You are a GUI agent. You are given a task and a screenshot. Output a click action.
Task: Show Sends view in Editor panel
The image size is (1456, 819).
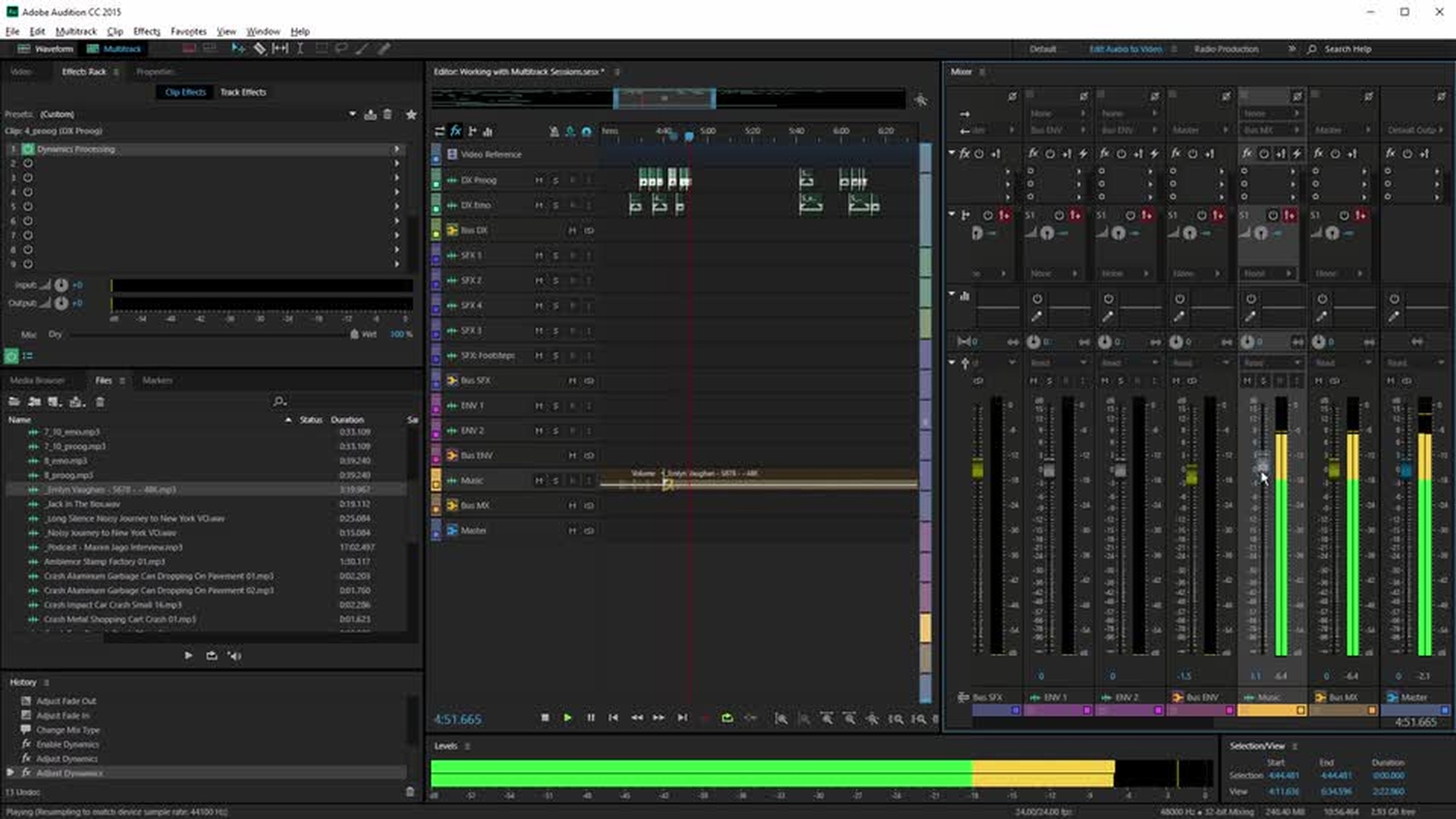pos(472,131)
